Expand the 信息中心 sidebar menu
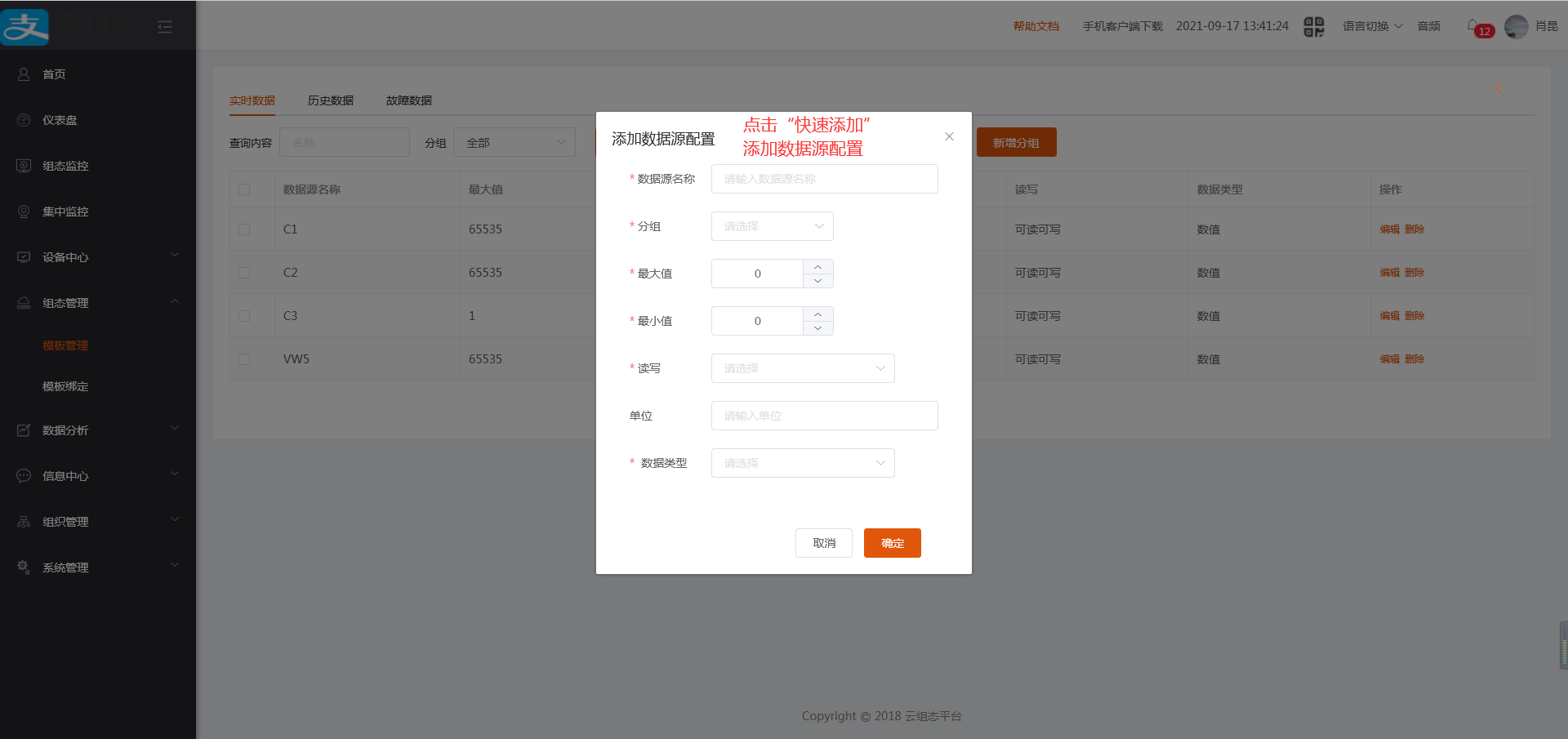Image resolution: width=1568 pixels, height=739 pixels. point(175,474)
